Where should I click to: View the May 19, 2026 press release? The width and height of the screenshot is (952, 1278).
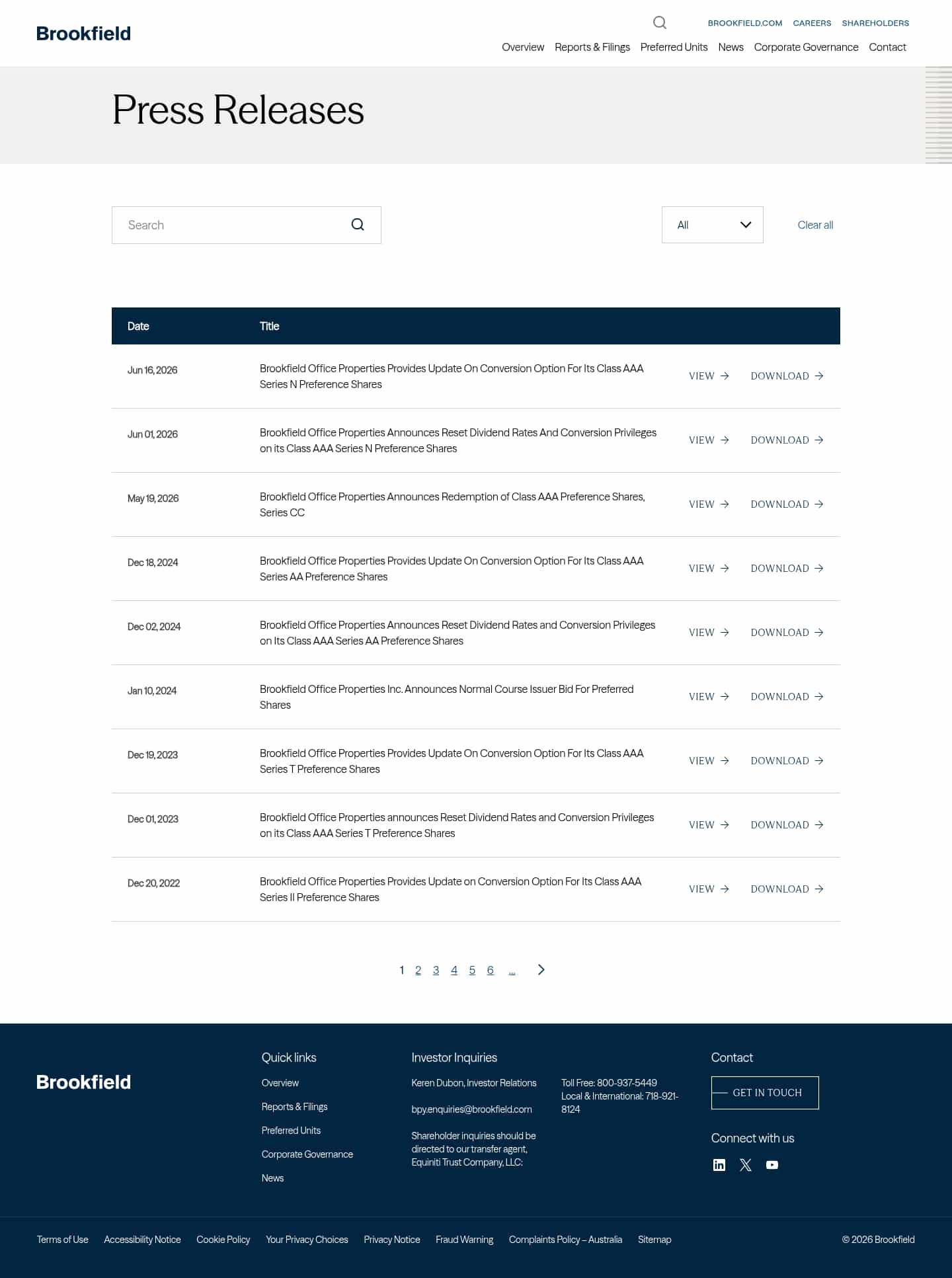709,504
